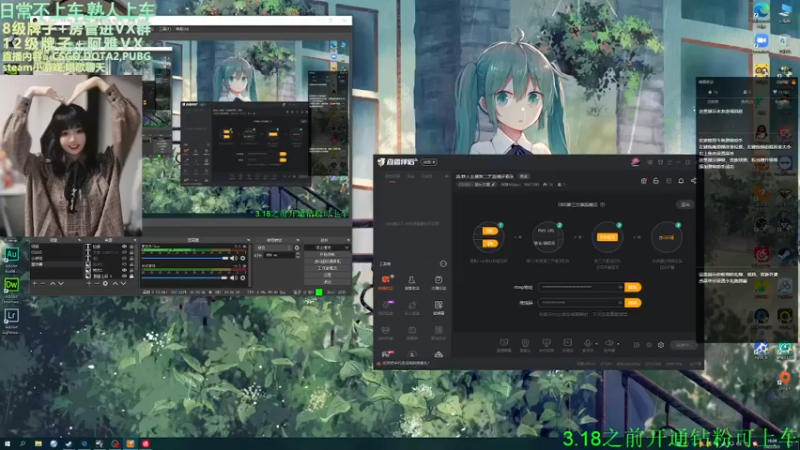
Task: Open Microsoft Edge desktop shortcut
Action: click(761, 13)
